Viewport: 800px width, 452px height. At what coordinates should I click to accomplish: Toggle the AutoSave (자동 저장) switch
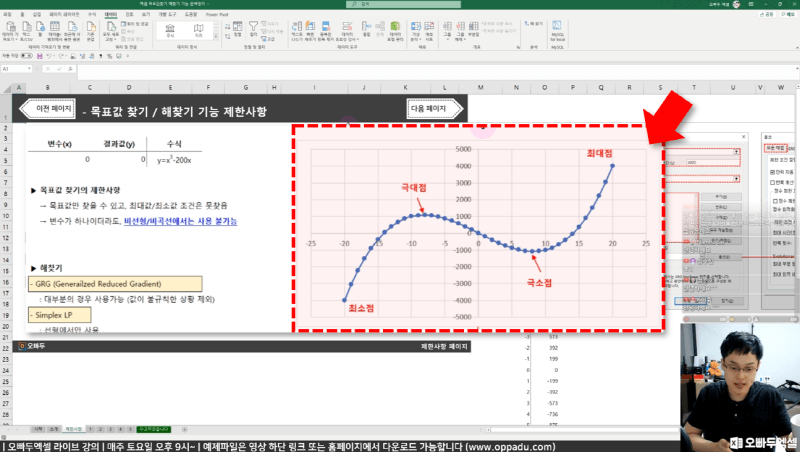tap(26, 56)
